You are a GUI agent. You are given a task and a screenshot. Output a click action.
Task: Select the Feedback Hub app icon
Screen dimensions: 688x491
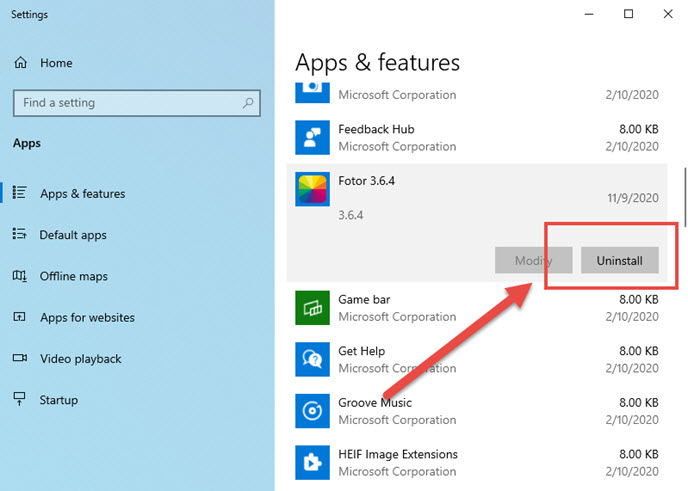pyautogui.click(x=312, y=138)
